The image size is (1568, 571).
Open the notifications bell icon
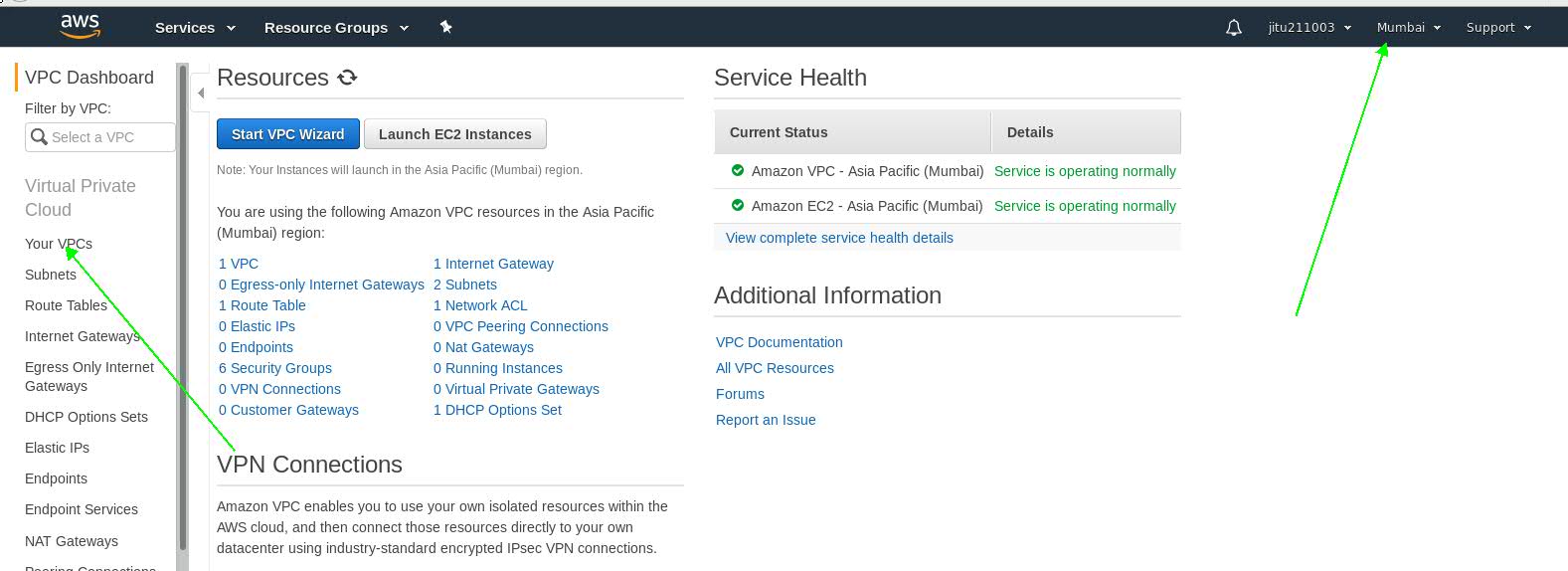(x=1234, y=28)
